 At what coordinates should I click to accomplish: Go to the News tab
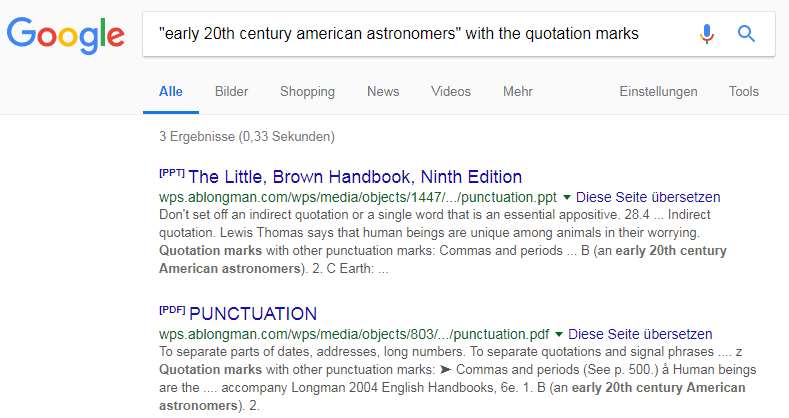(x=383, y=92)
